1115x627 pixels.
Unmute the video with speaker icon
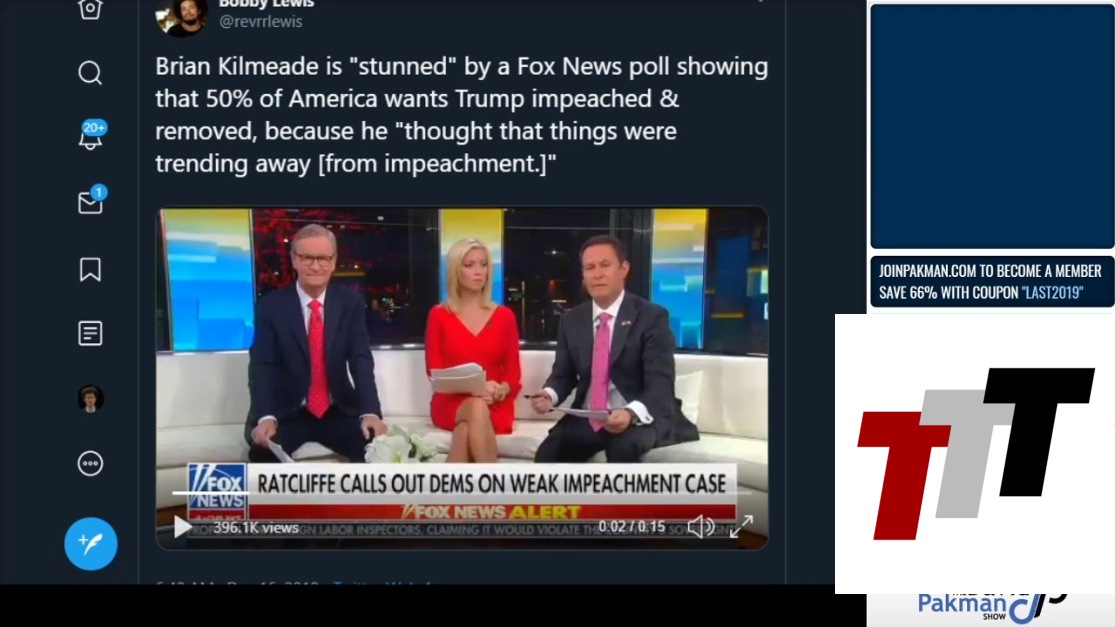(x=700, y=527)
